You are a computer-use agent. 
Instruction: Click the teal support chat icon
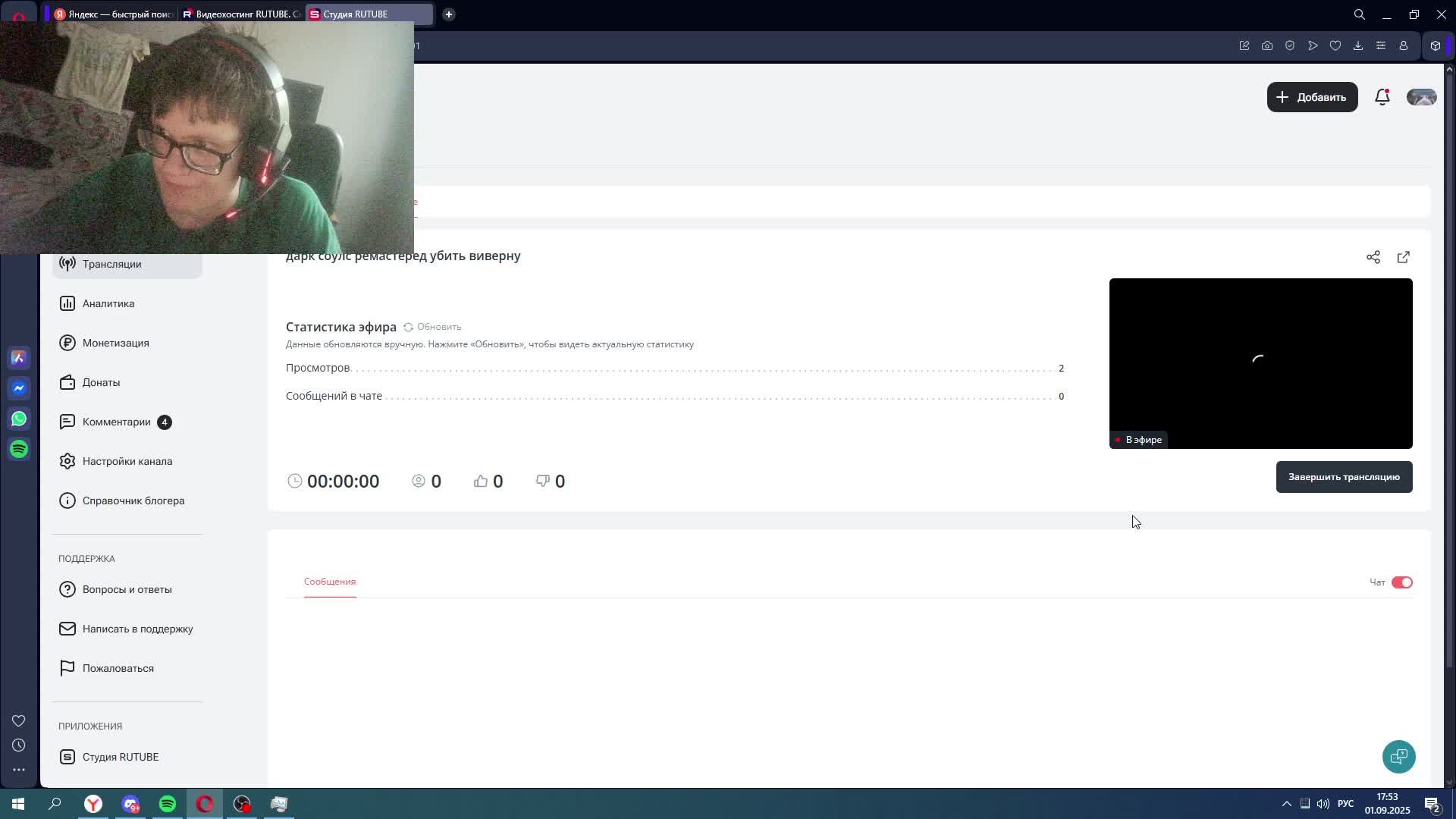tap(1398, 756)
